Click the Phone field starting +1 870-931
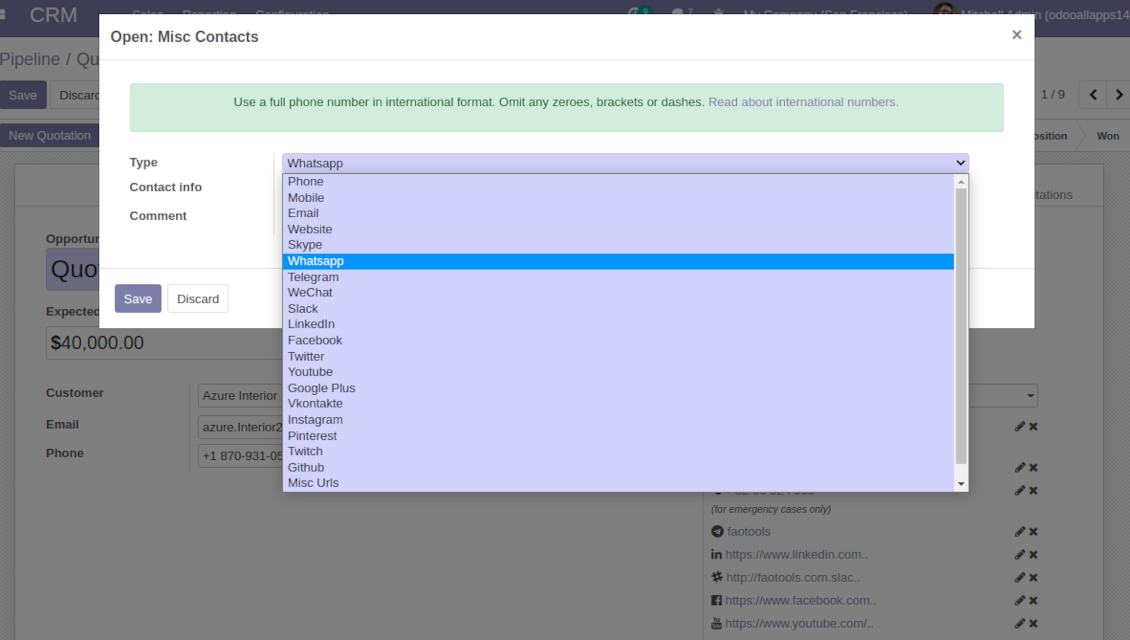 pyautogui.click(x=241, y=456)
